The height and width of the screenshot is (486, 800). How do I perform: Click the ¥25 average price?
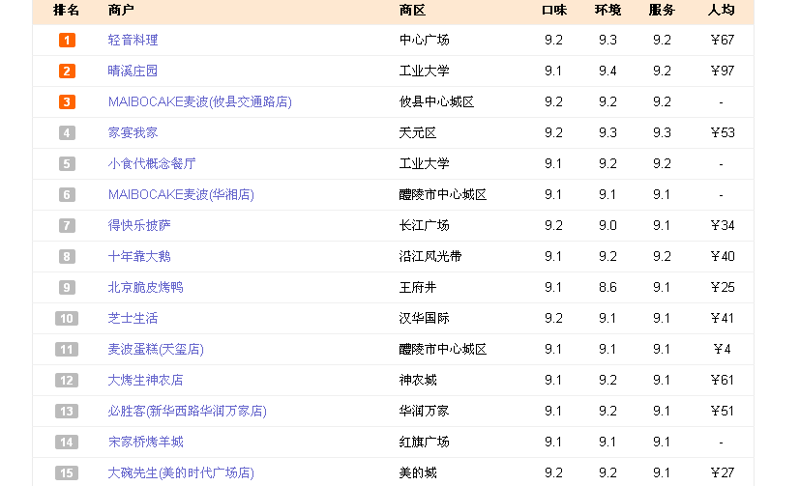pyautogui.click(x=722, y=288)
